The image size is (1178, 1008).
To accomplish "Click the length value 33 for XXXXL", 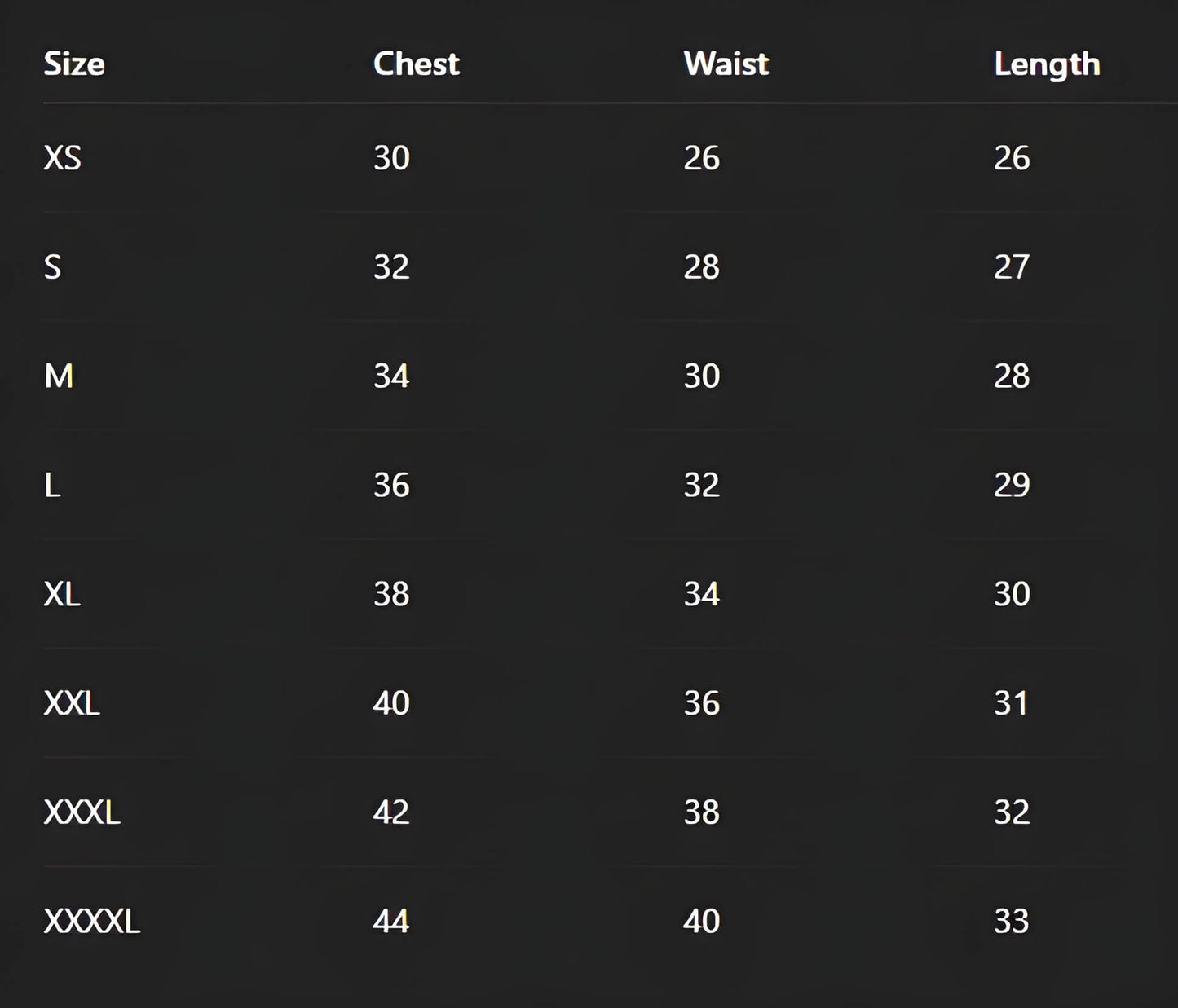I will click(x=1012, y=922).
